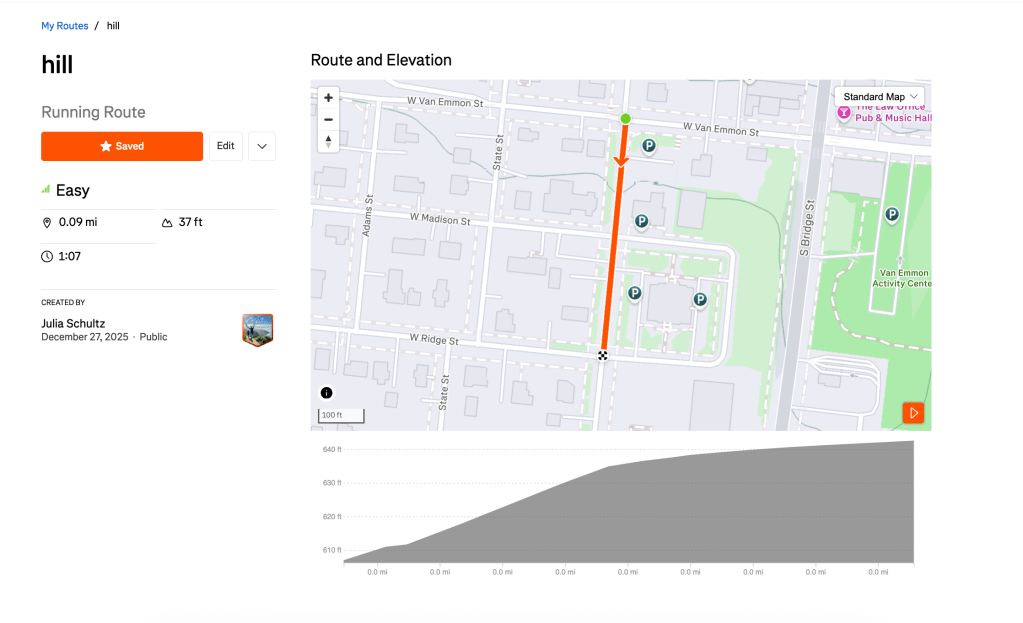This screenshot has height=623, width=1023.
Task: Click the checkered route finish marker
Action: (602, 355)
